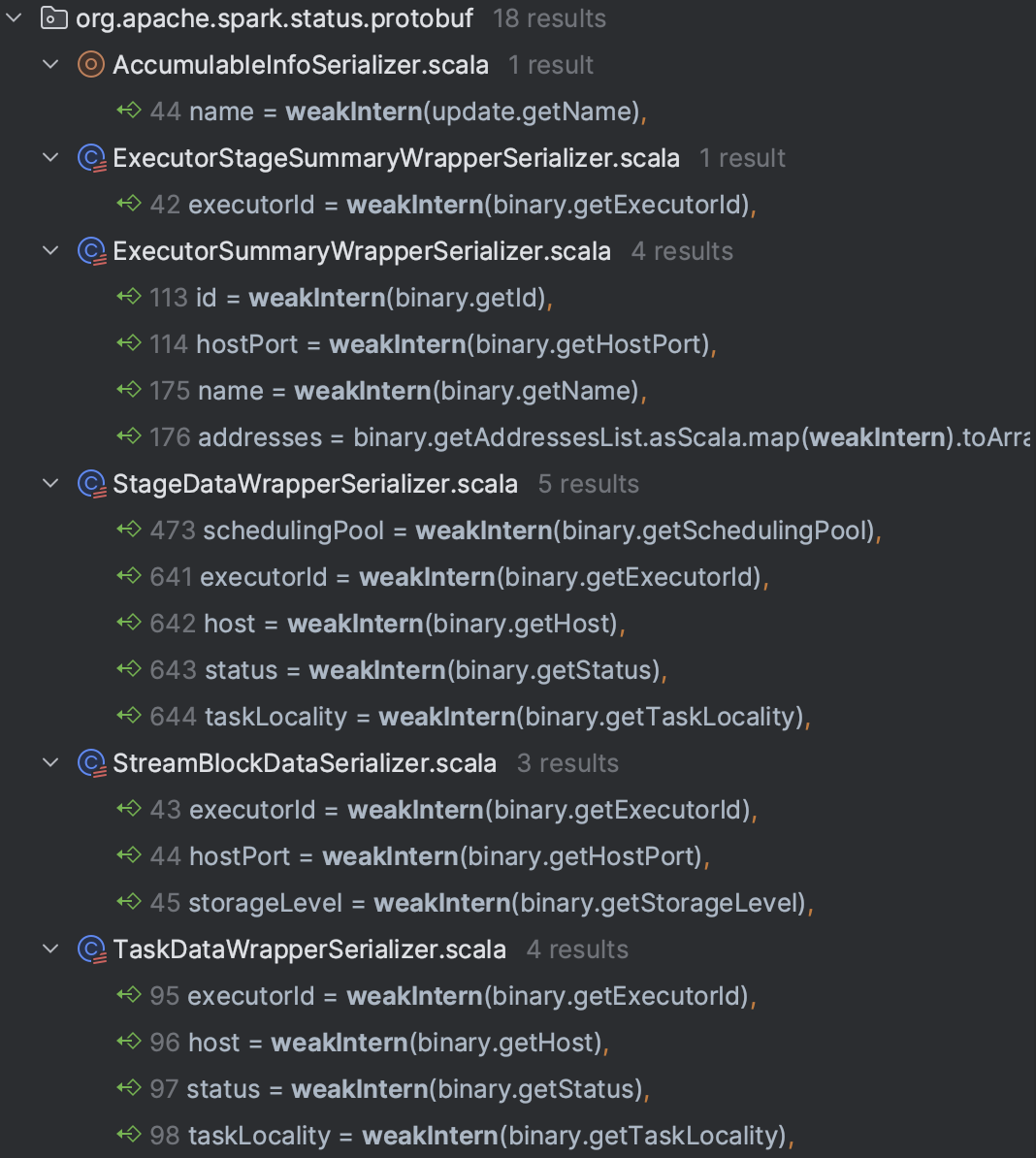Viewport: 1036px width, 1158px height.
Task: Click the class icon of StageDataWrapperSerializer.scala
Action: pos(91,484)
